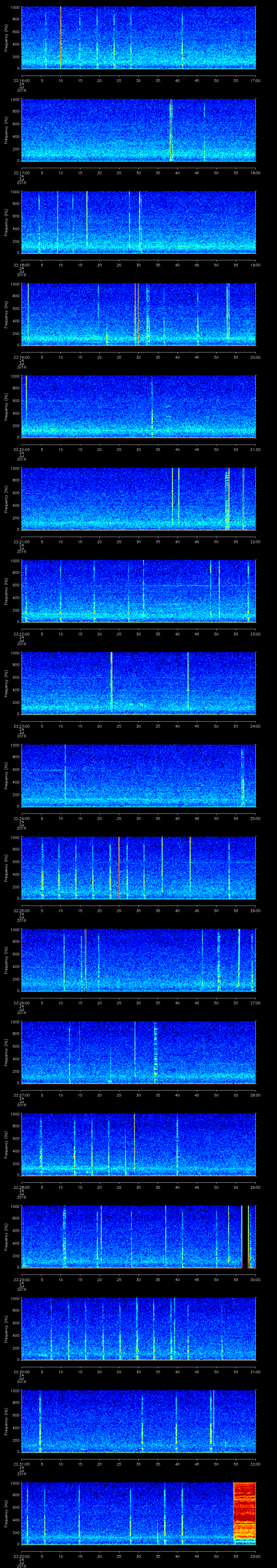Open the spectrogram starting 22:24:00
The image size is (277, 1568).
(x=139, y=775)
